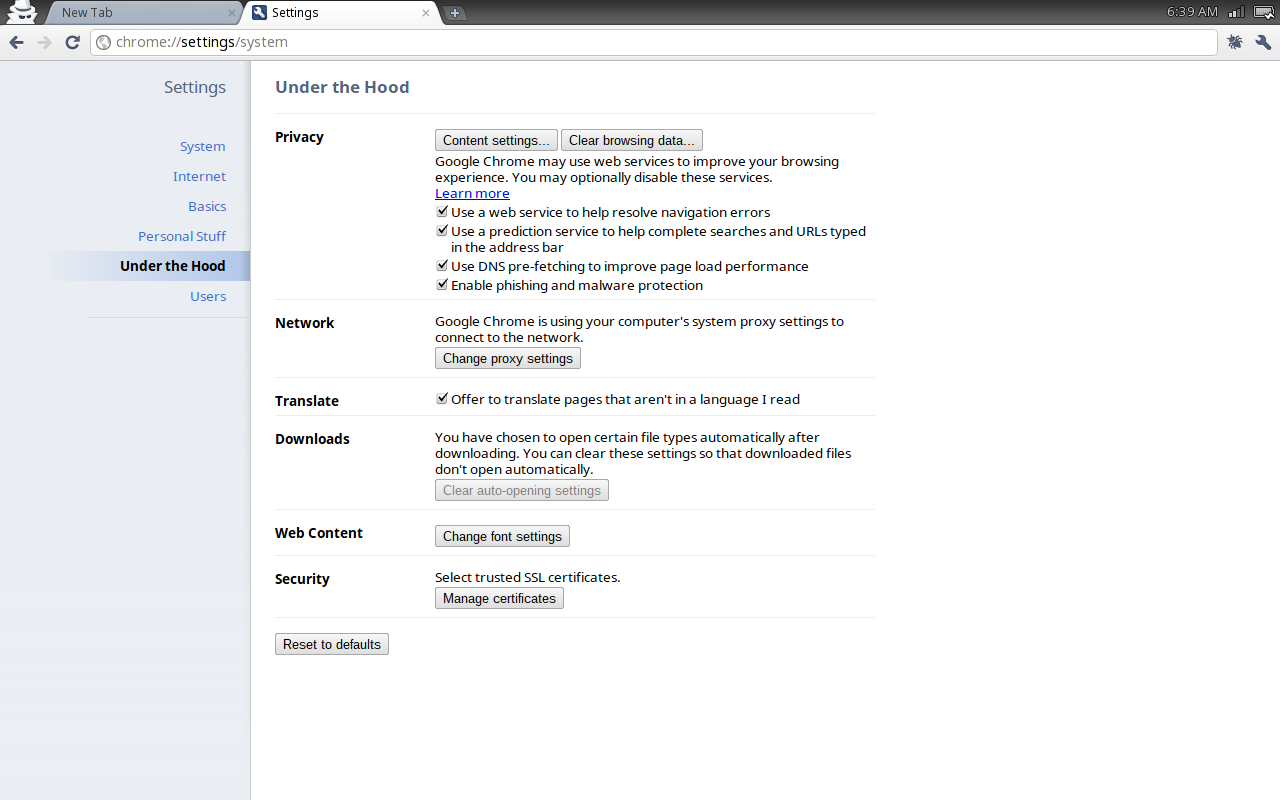Open Internet settings section

pos(200,176)
